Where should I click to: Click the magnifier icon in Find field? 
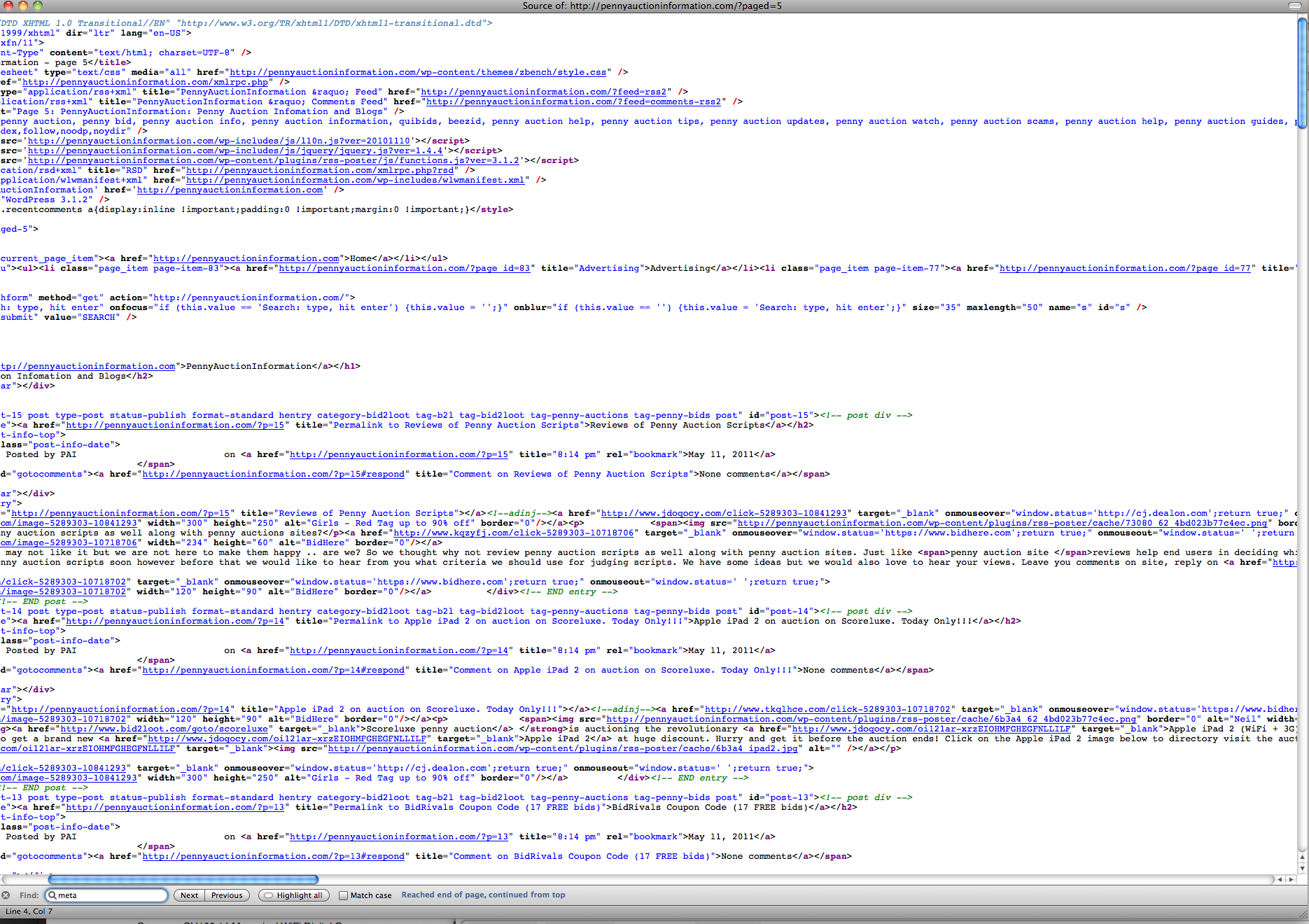[x=52, y=895]
